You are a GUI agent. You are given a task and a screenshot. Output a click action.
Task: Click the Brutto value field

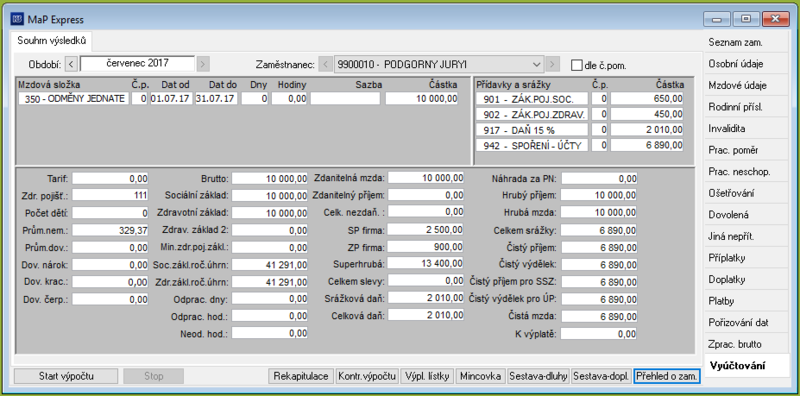270,179
